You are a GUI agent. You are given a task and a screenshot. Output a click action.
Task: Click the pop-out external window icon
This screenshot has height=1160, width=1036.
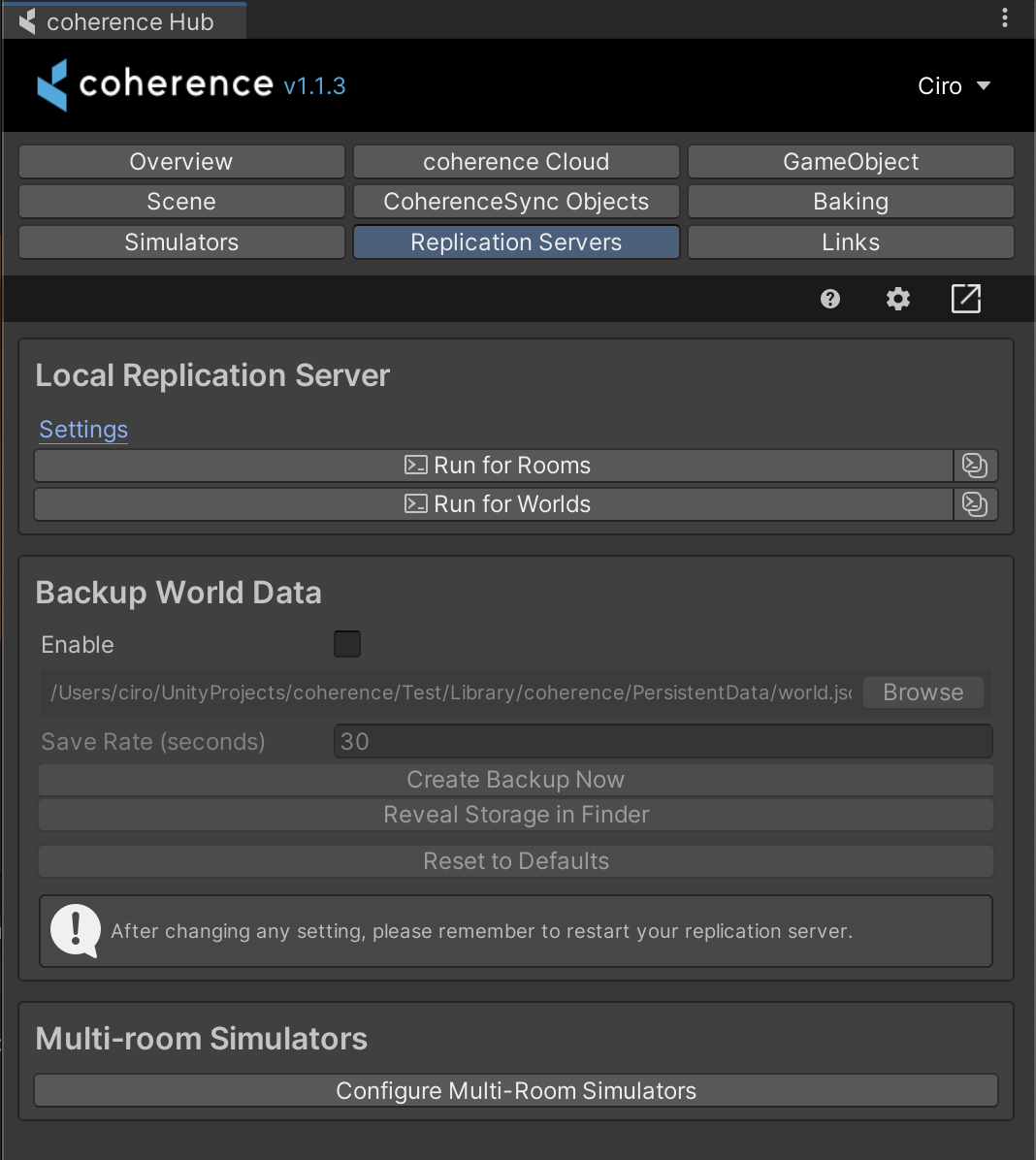click(966, 299)
